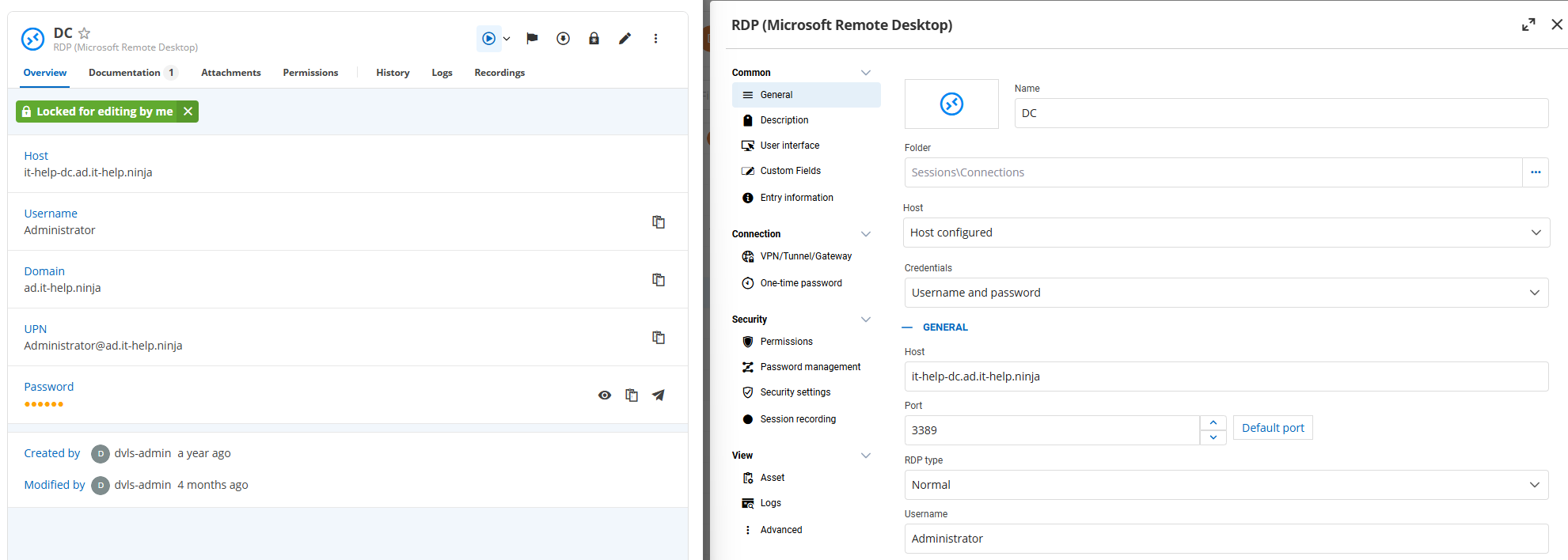The width and height of the screenshot is (1568, 560).
Task: Click the pencil edit icon
Action: (625, 38)
